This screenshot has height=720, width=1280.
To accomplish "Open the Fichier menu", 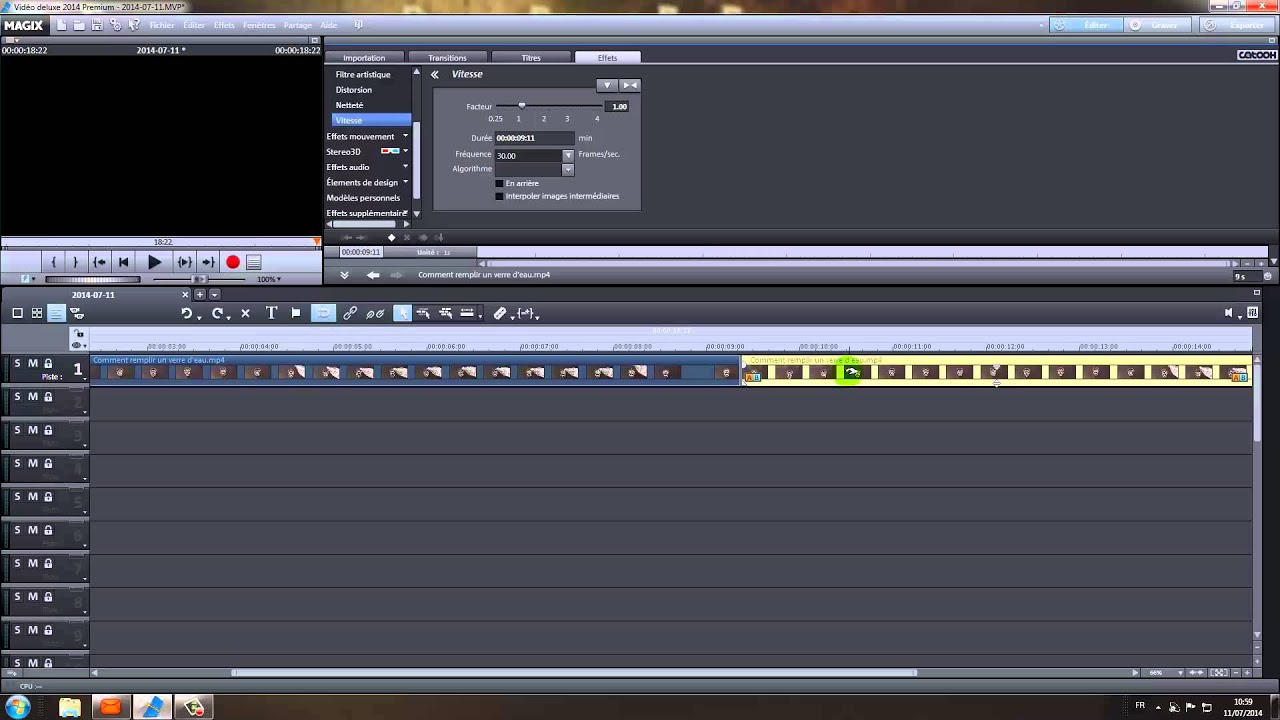I will click(x=162, y=25).
